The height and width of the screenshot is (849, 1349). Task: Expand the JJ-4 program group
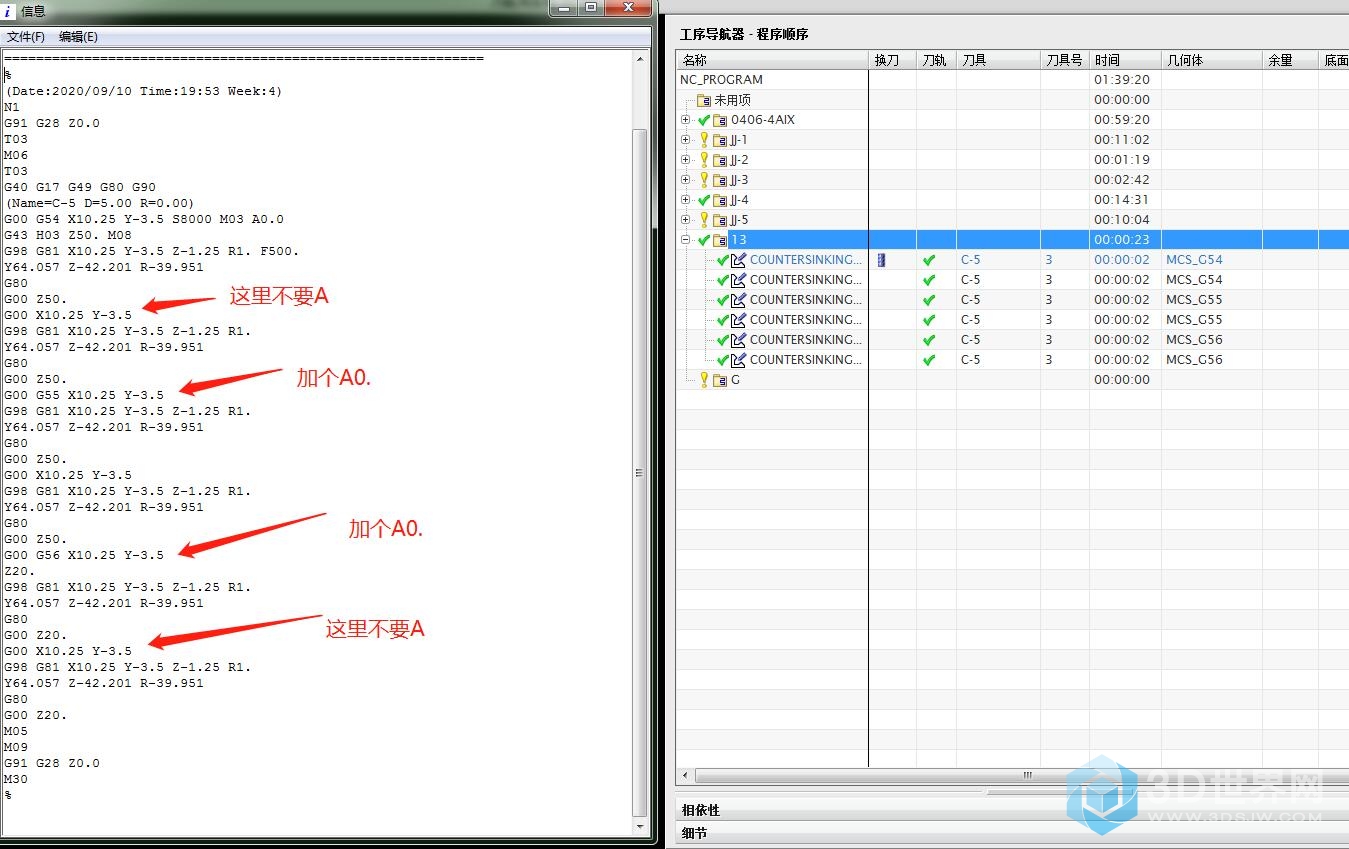click(x=686, y=200)
